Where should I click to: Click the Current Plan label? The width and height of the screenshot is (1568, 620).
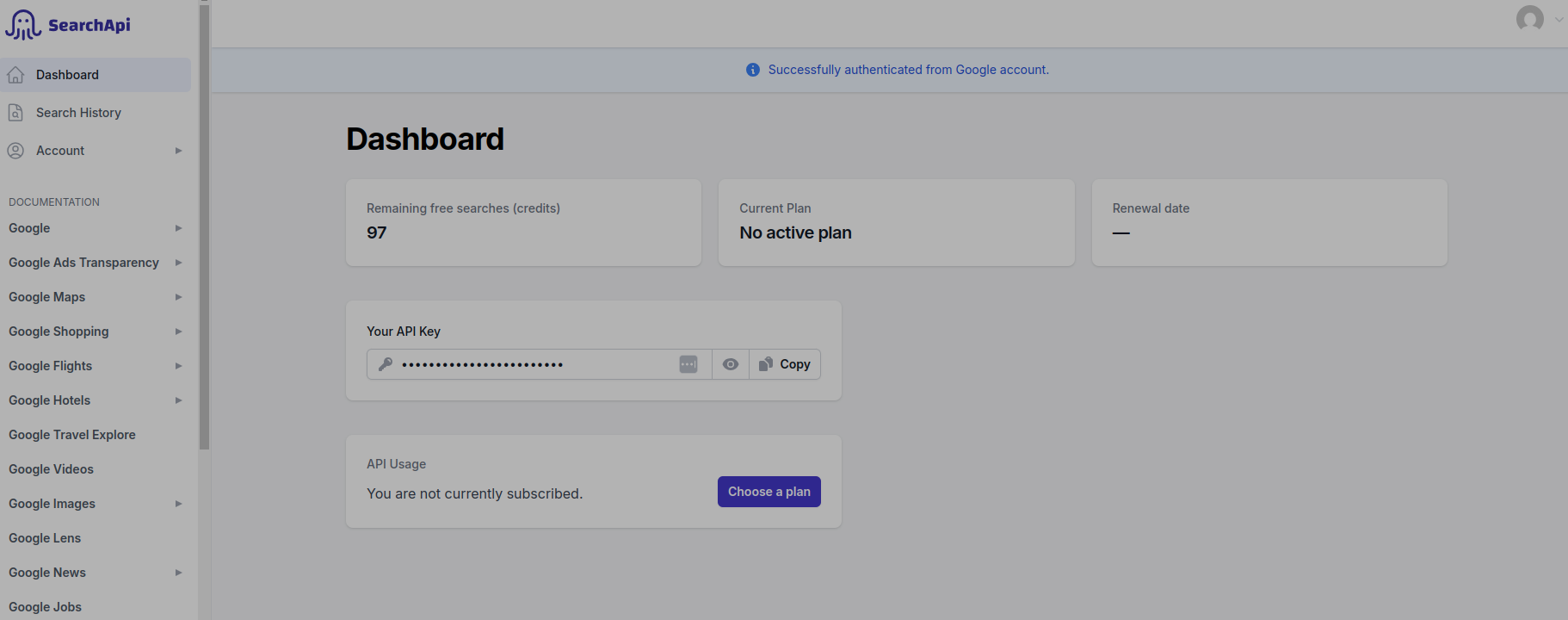coord(775,208)
